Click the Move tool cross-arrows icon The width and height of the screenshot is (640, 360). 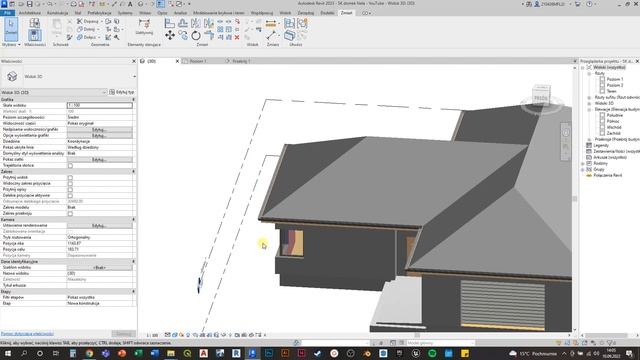(170, 36)
